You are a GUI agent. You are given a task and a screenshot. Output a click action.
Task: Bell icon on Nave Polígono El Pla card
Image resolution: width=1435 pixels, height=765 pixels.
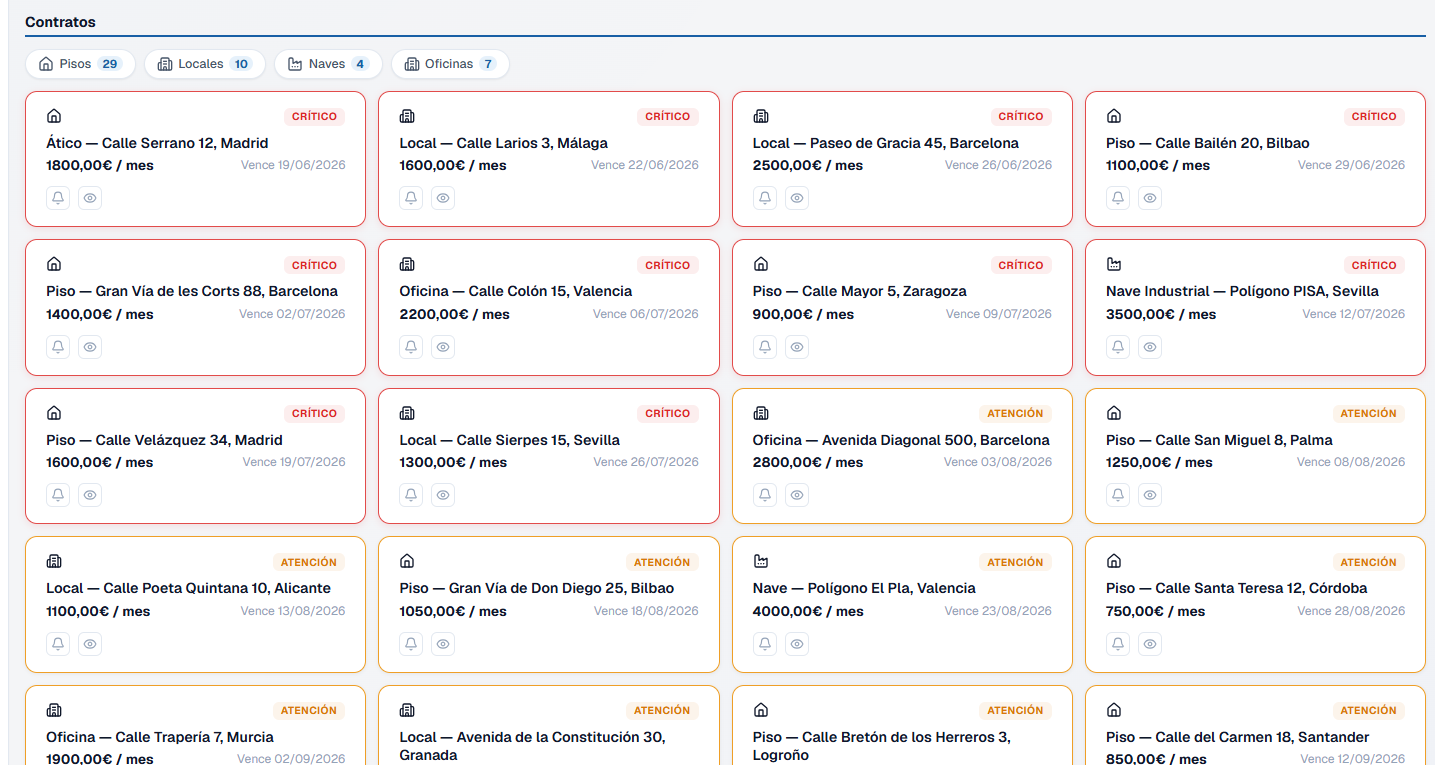click(765, 644)
